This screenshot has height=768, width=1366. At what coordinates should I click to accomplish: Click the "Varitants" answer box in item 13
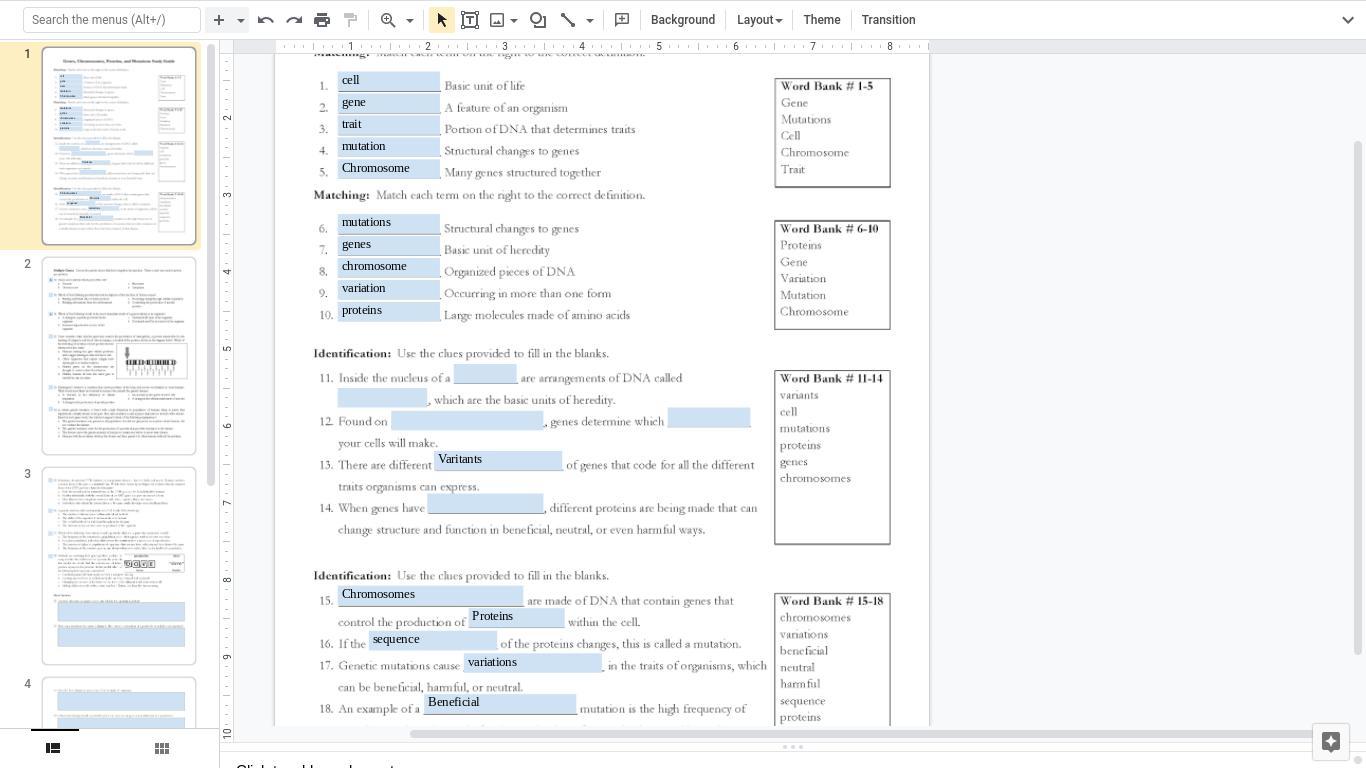[x=498, y=461]
